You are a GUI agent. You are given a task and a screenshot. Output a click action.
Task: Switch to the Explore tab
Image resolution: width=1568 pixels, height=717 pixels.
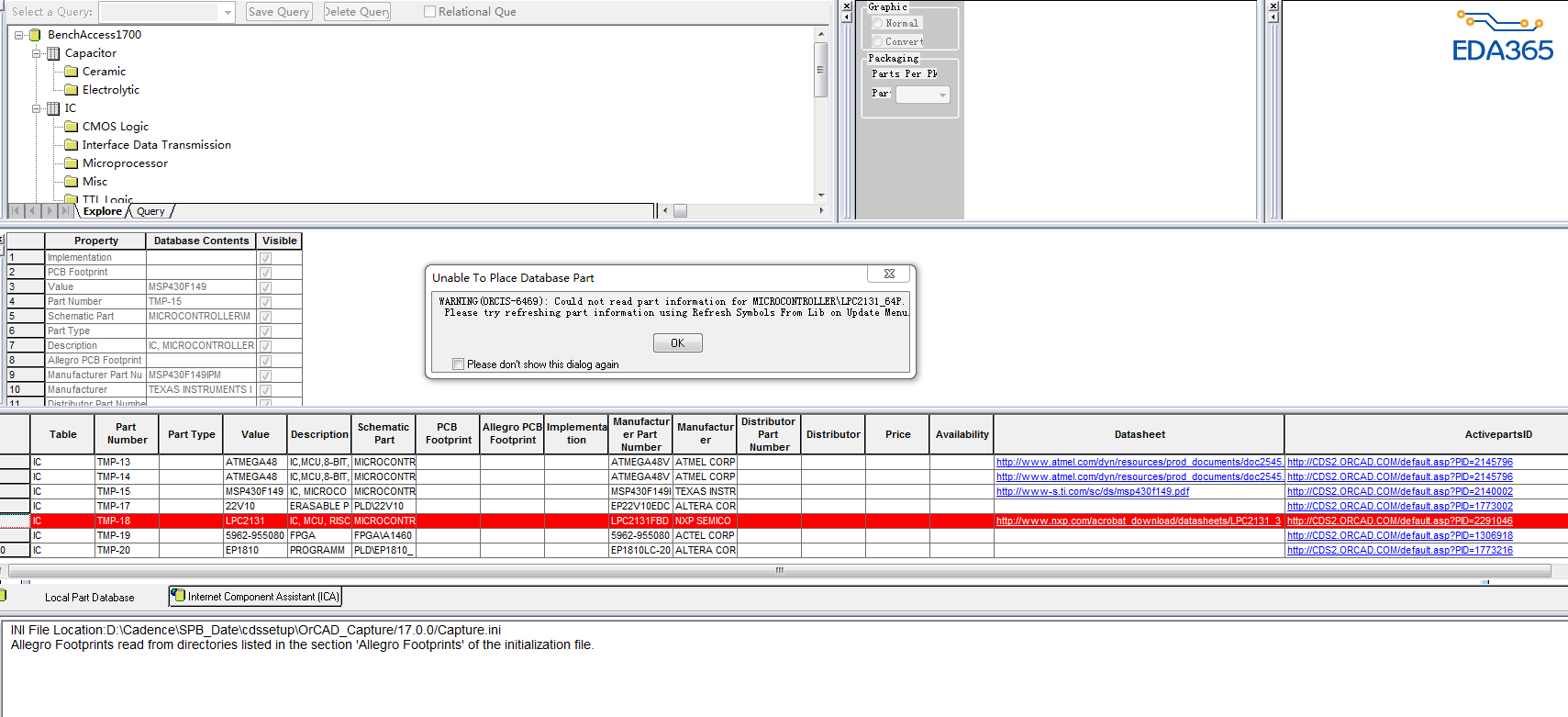pyautogui.click(x=102, y=211)
